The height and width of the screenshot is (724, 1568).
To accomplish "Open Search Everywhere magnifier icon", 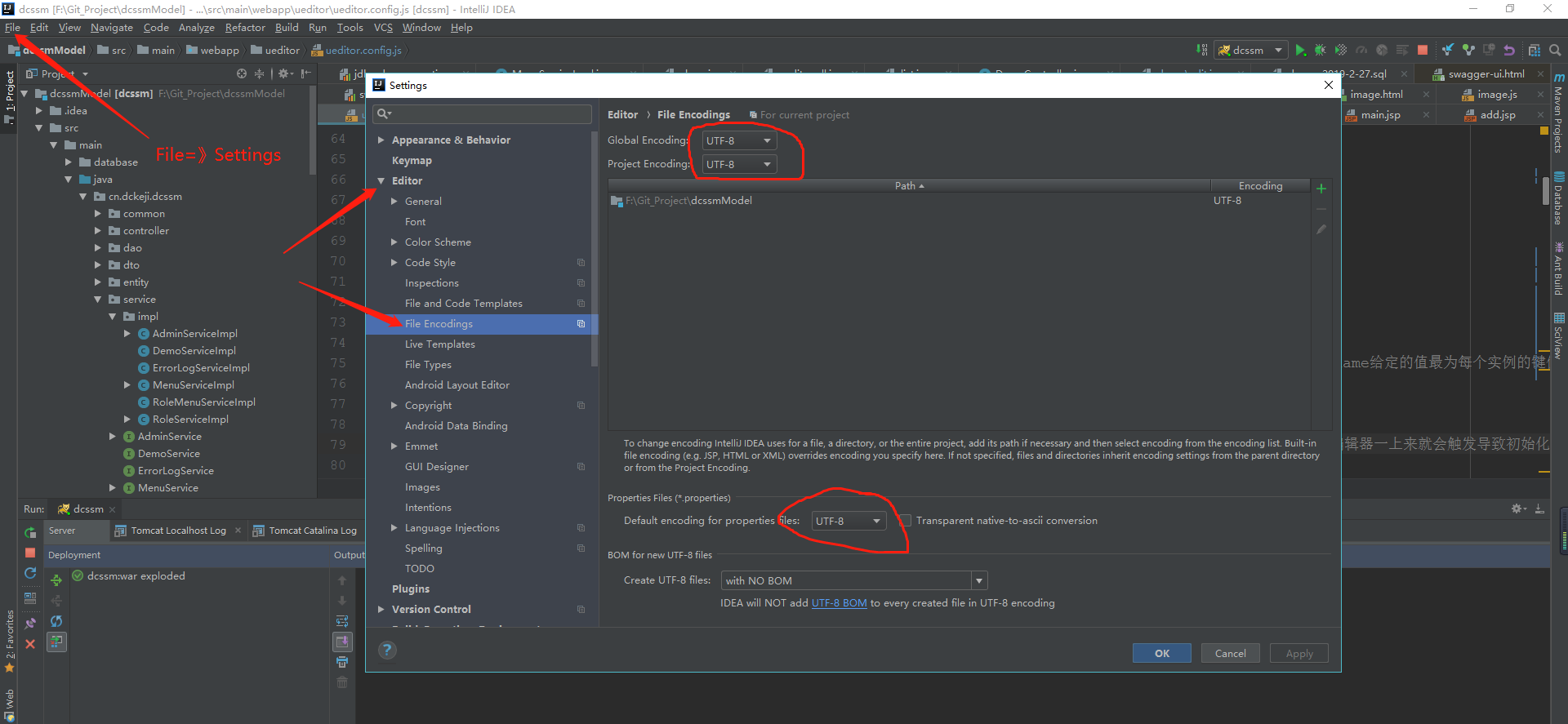I will (1555, 51).
